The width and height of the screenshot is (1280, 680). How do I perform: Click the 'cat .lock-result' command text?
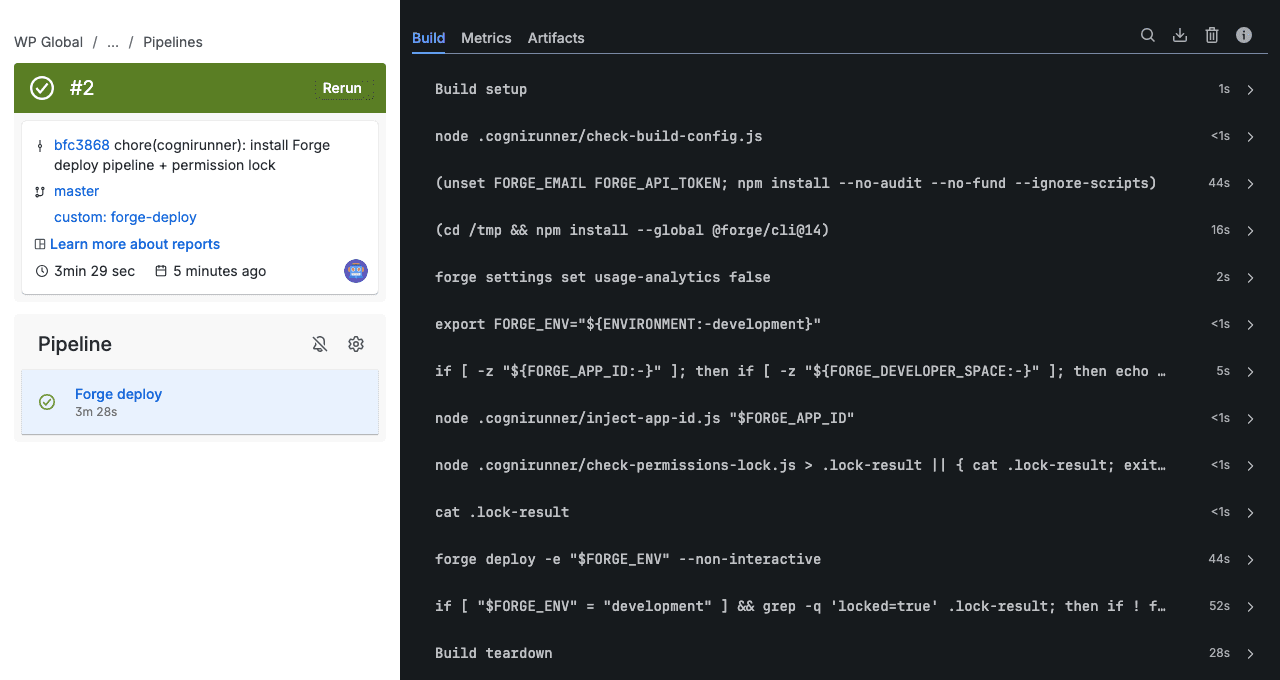click(x=502, y=512)
